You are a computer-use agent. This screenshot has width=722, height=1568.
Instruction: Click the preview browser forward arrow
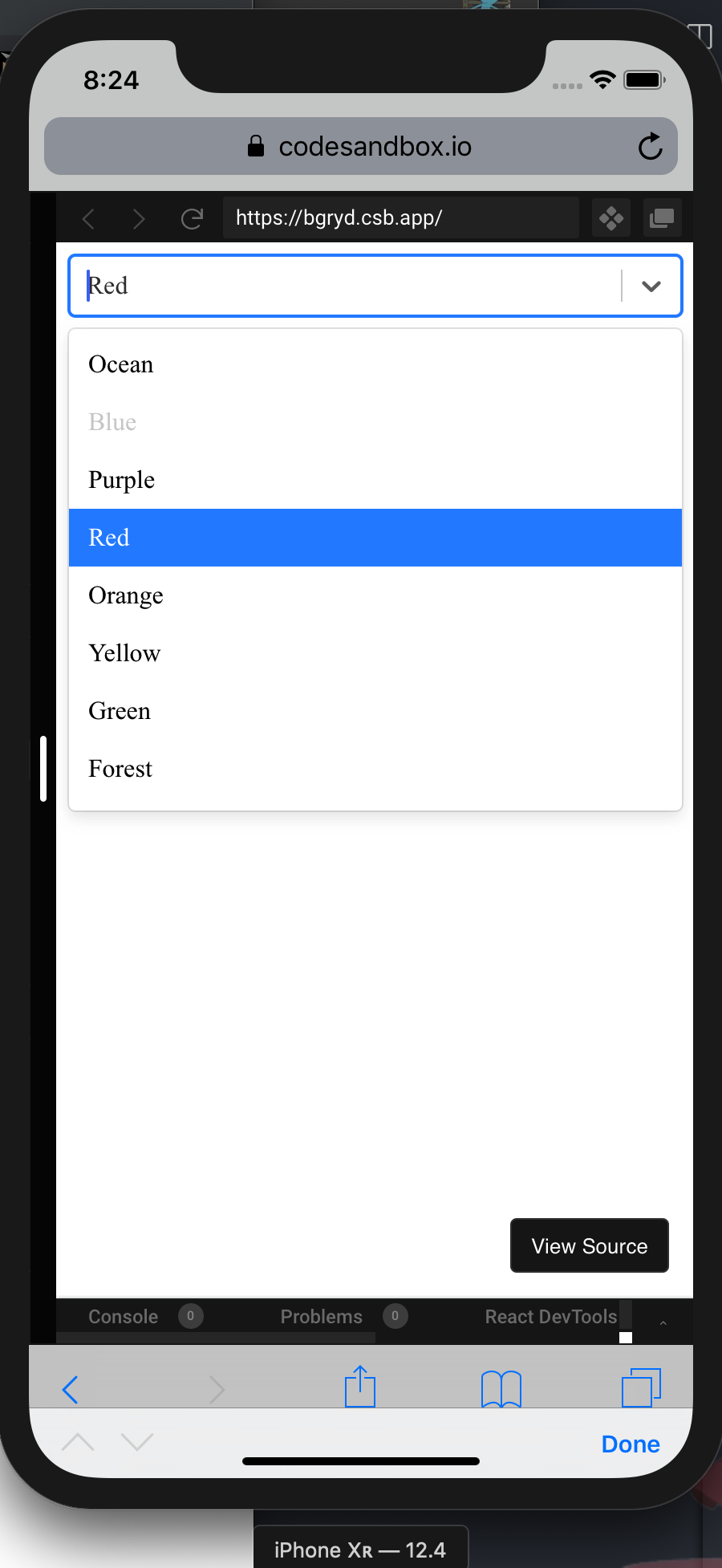(x=138, y=217)
